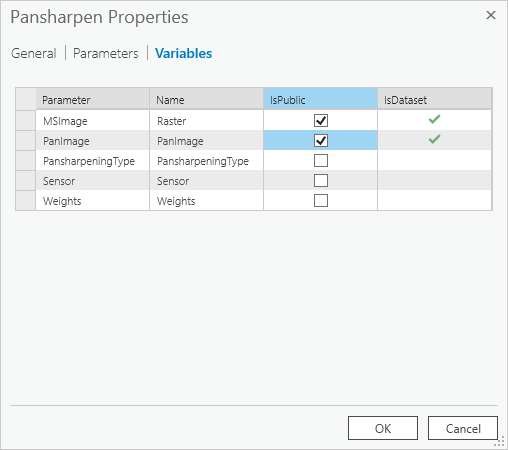Enable IsPublic for PansharpeningType
This screenshot has width=508, height=450.
[x=321, y=160]
